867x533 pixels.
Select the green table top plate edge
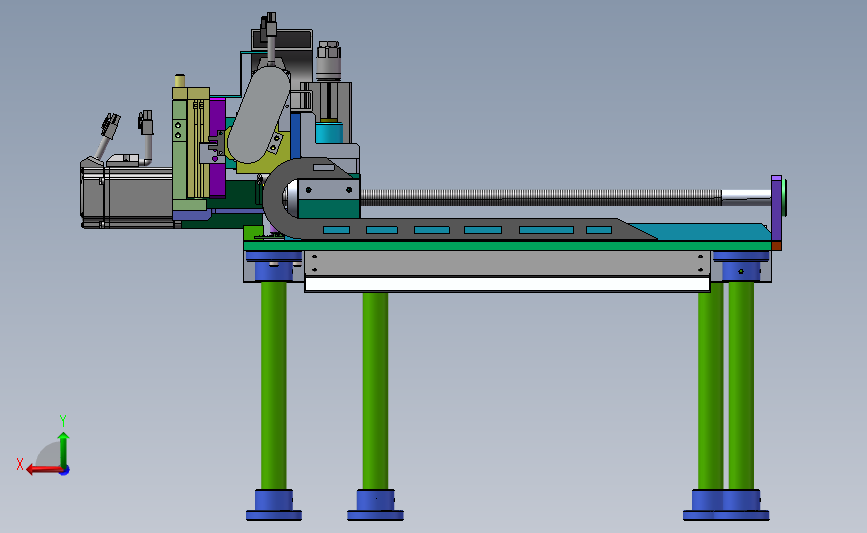[507, 246]
